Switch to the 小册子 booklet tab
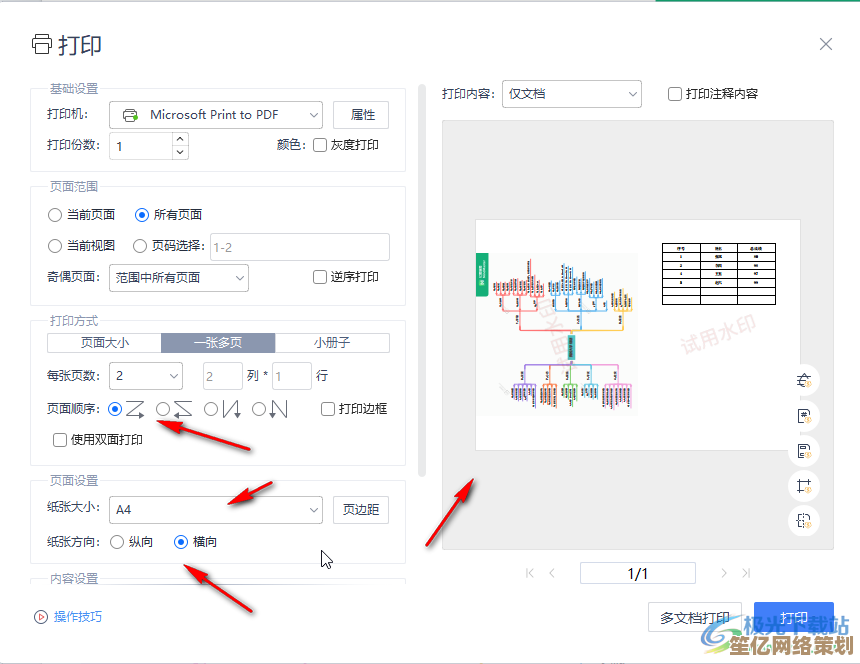 [x=332, y=342]
